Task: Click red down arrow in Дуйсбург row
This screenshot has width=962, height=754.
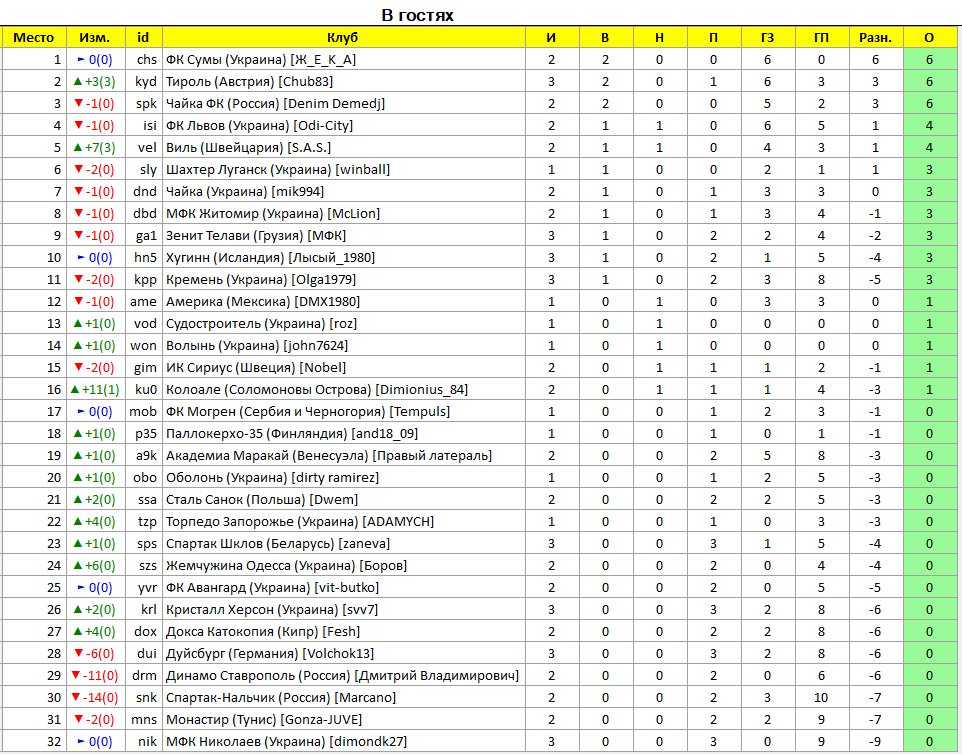Action: 78,653
